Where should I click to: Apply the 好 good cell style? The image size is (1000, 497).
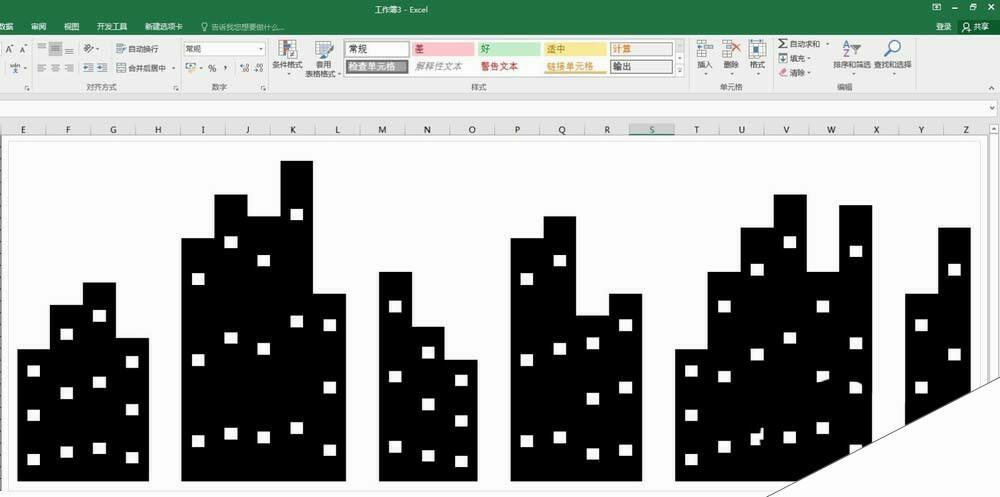click(509, 49)
